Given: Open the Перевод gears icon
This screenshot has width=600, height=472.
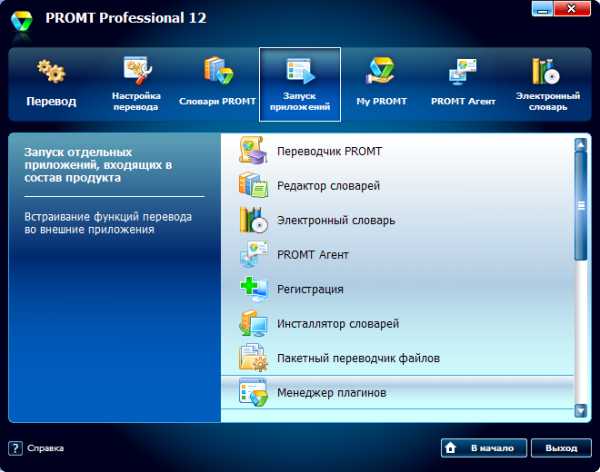Looking at the screenshot, I should click(x=51, y=72).
